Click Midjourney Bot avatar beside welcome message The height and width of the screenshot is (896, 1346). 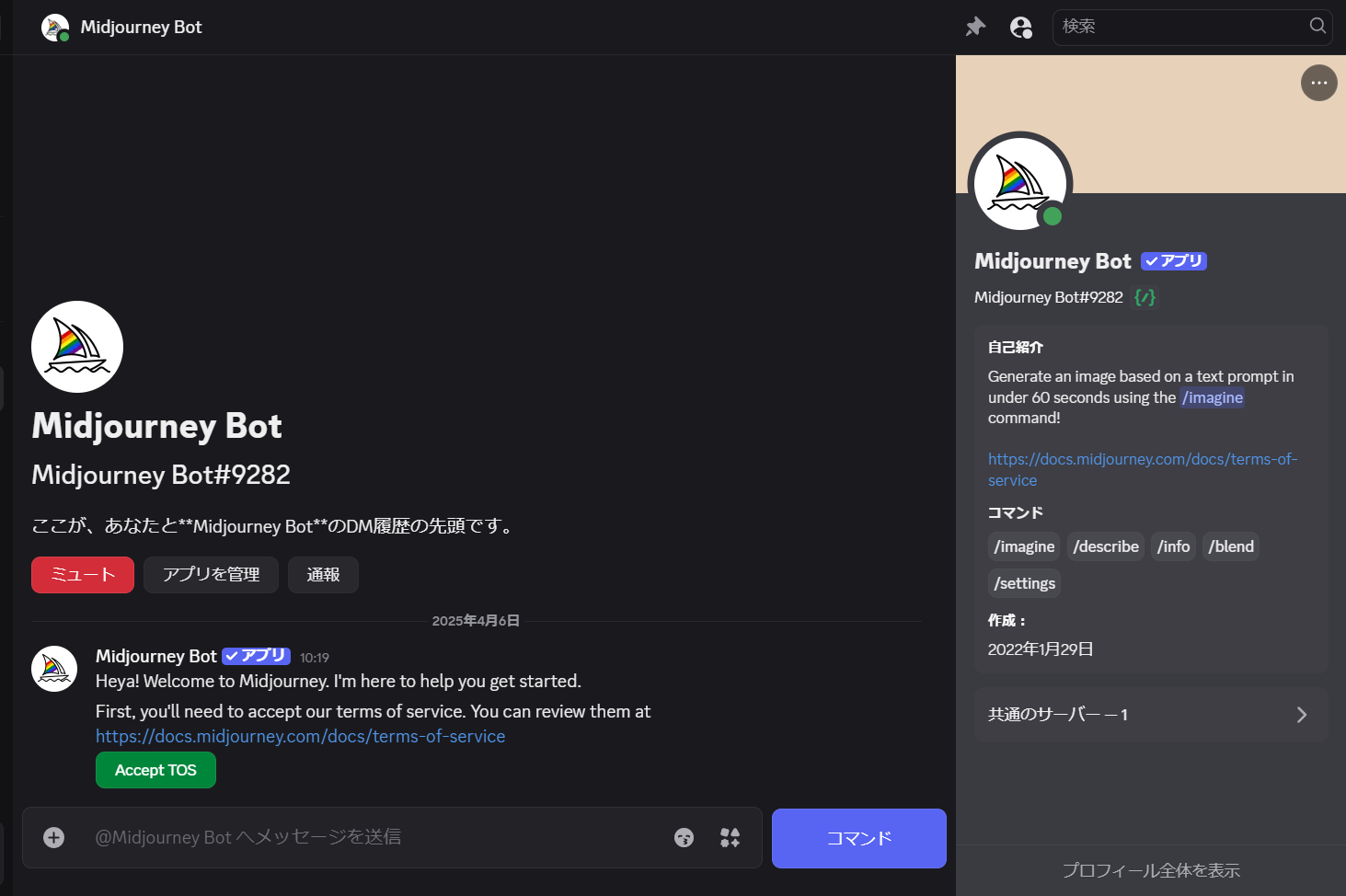tap(54, 669)
